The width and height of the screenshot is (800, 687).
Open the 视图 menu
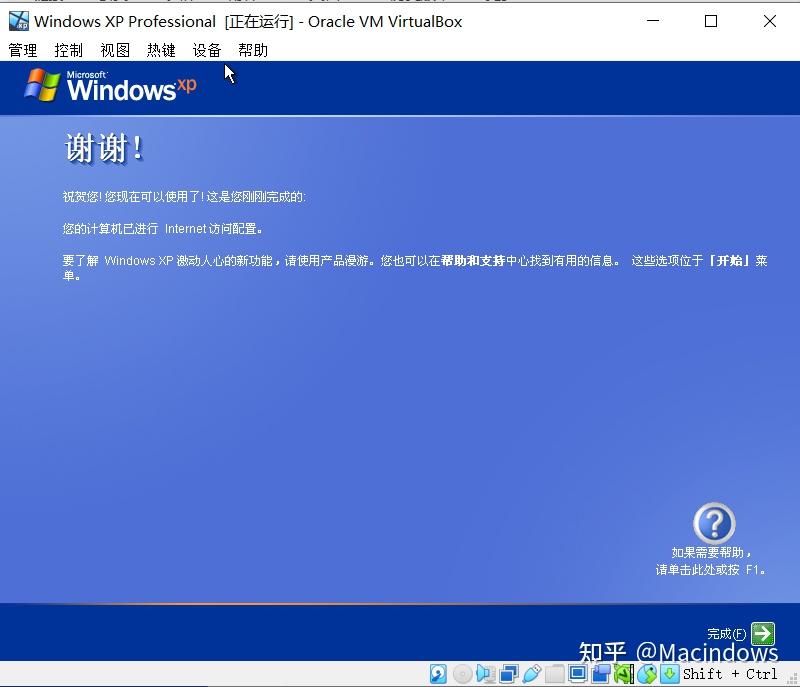pyautogui.click(x=115, y=50)
